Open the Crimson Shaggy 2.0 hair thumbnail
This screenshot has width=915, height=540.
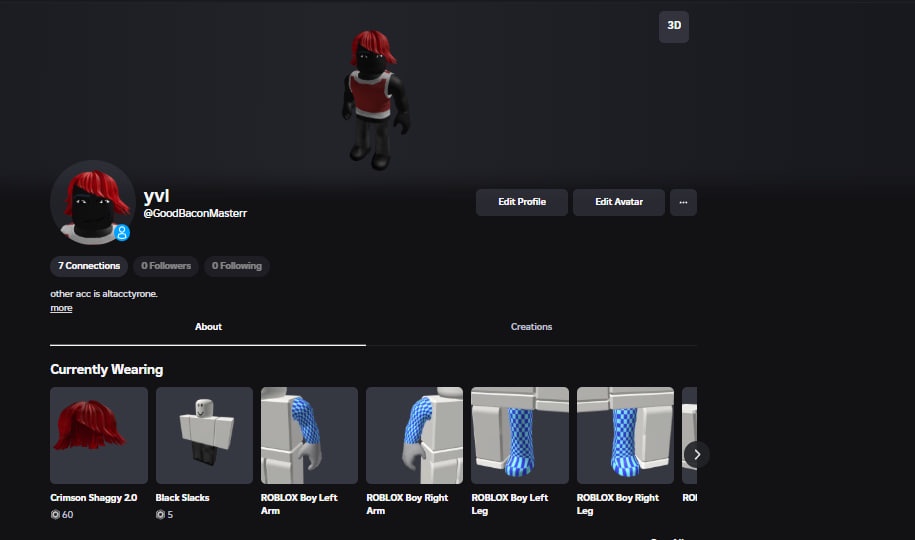(99, 435)
